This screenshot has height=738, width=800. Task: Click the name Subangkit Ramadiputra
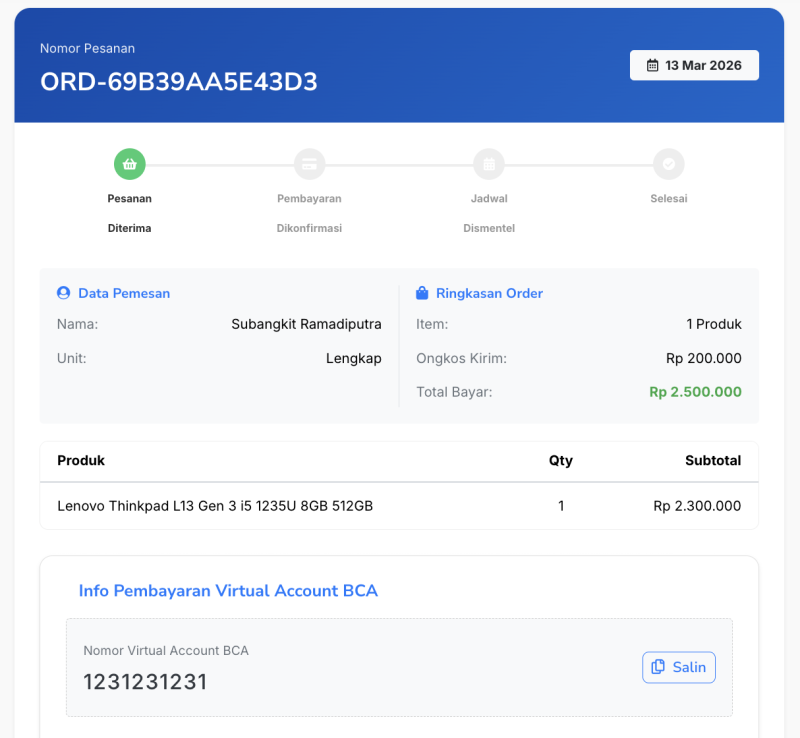pos(306,324)
